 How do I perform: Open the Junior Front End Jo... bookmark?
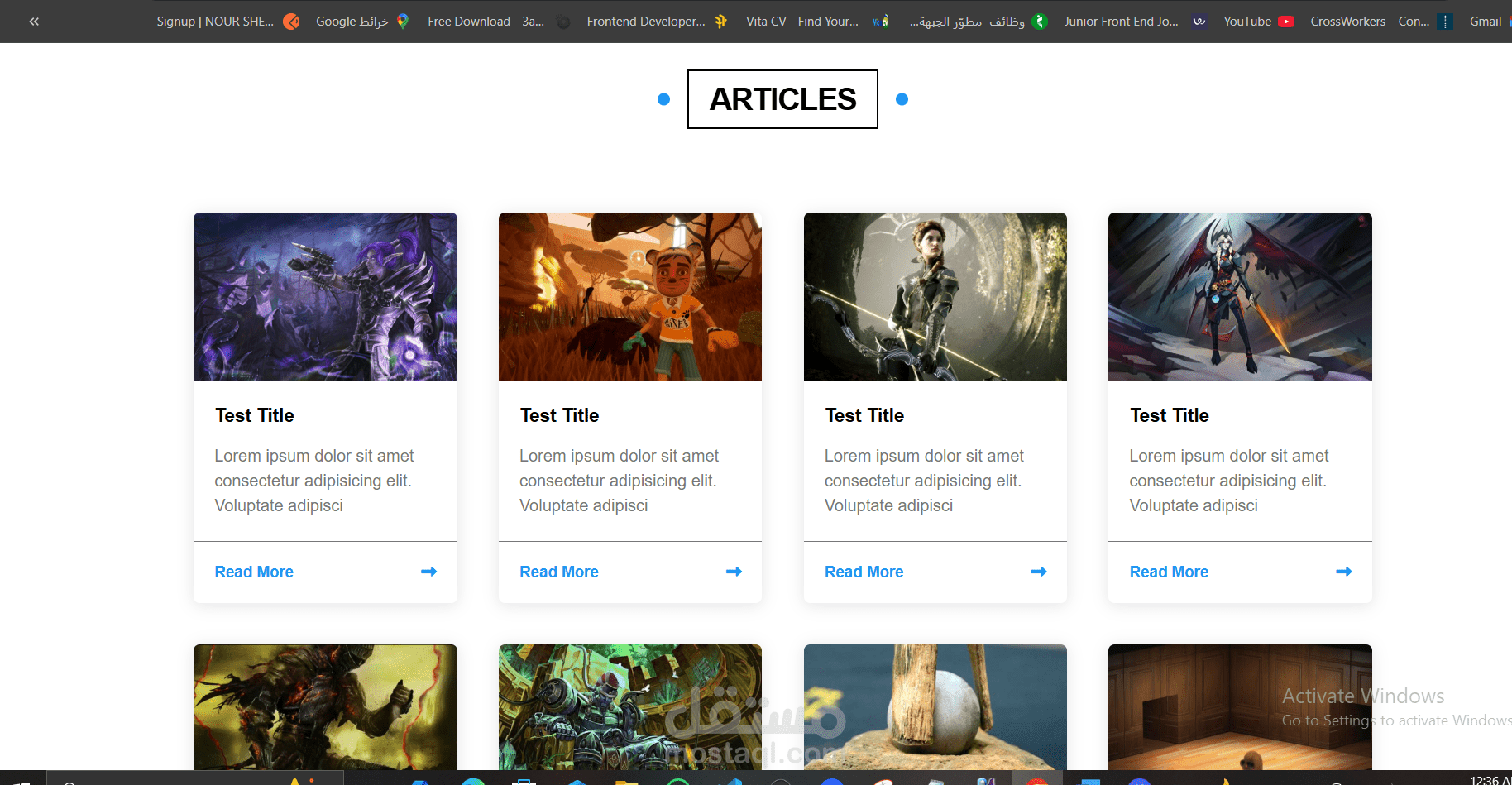[x=1133, y=22]
